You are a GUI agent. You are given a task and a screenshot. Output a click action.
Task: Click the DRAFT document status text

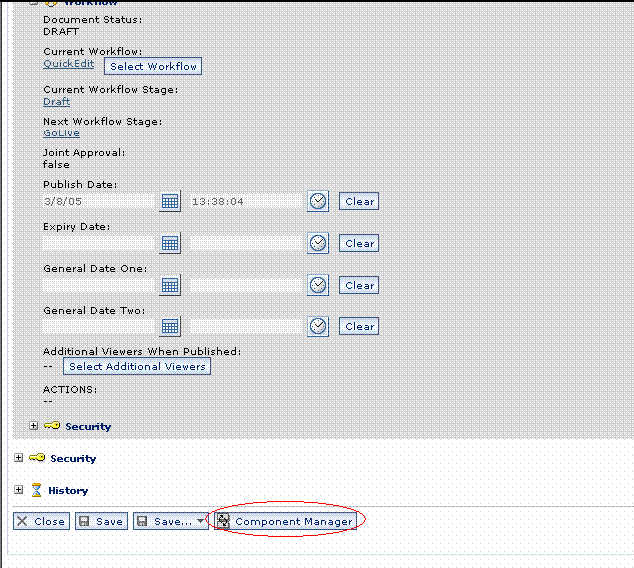pos(61,32)
